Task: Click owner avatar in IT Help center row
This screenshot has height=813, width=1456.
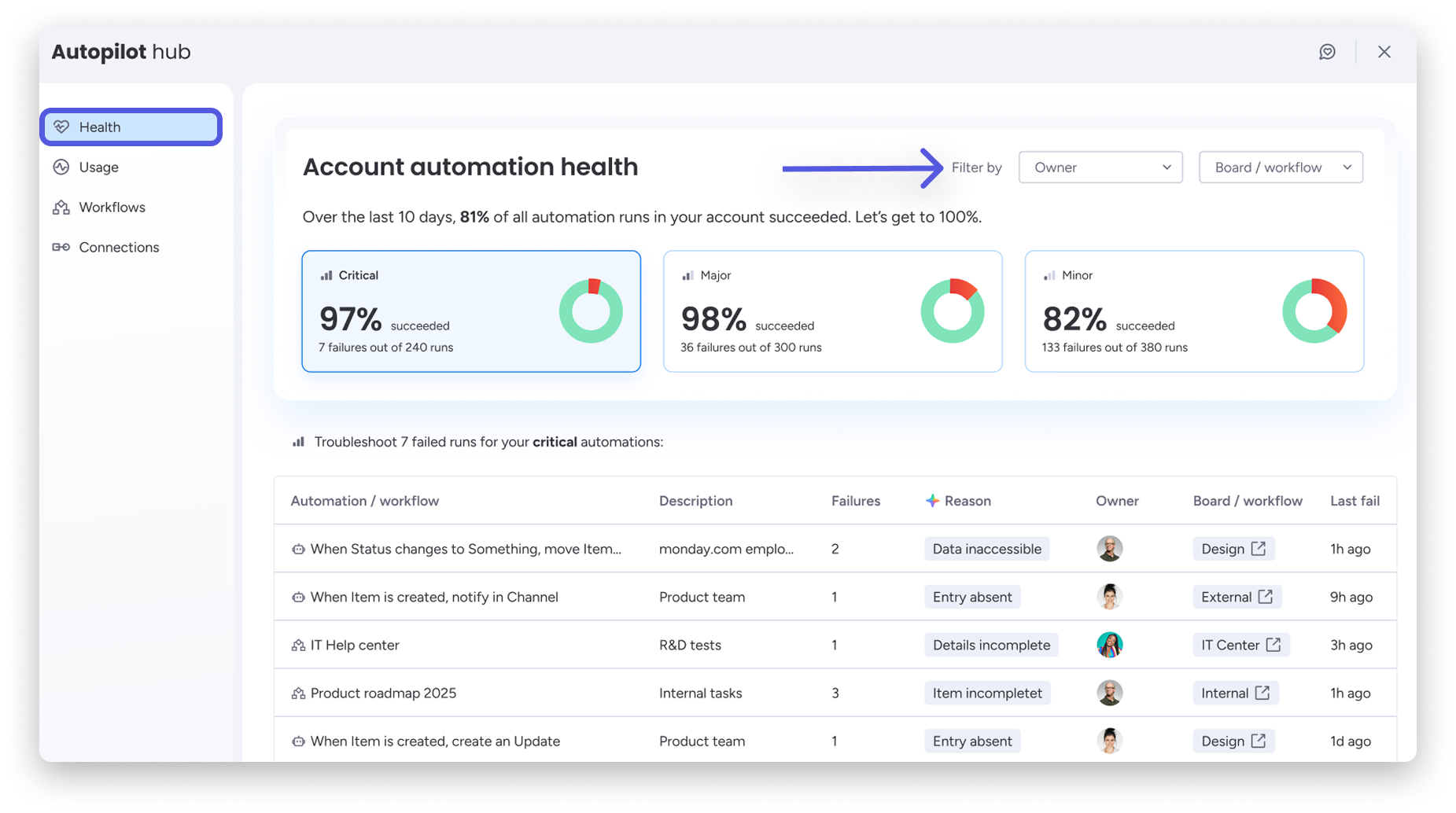Action: click(x=1109, y=645)
